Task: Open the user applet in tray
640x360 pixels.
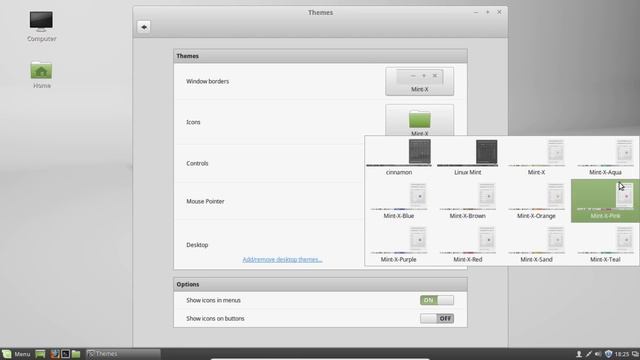Action: (579, 354)
